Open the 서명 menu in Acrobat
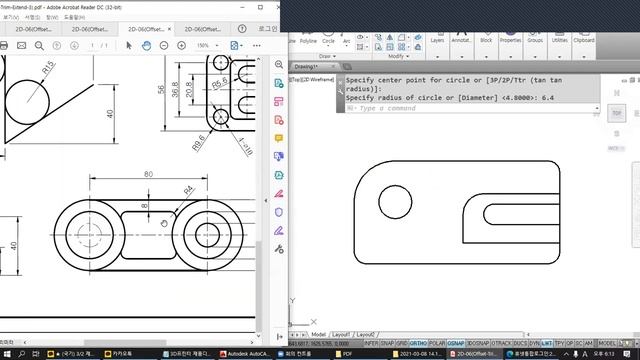Screen dimensions: 640x360 pyautogui.click(x=32, y=17)
